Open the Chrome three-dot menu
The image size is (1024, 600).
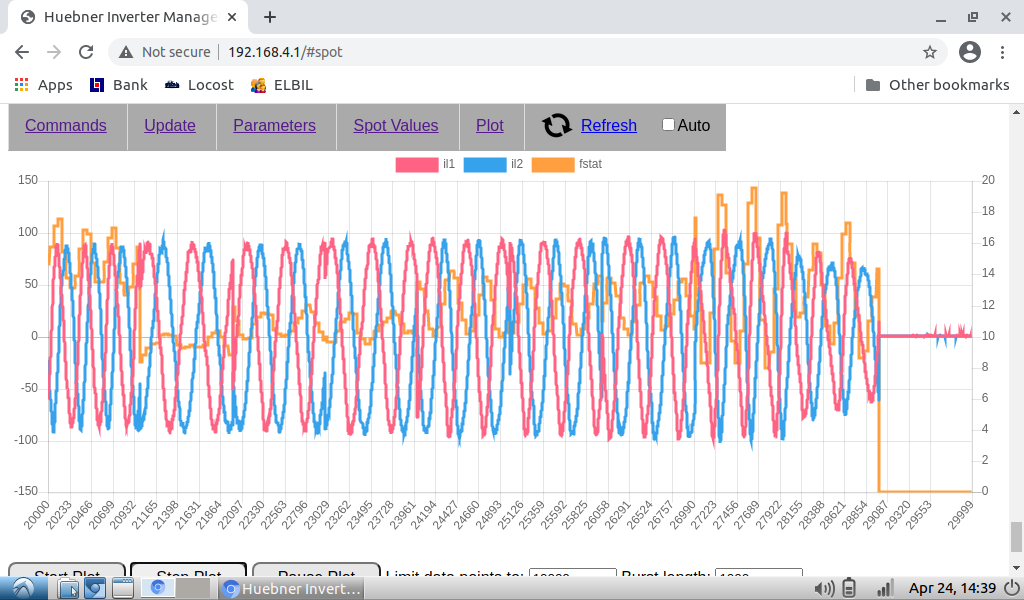(1003, 52)
